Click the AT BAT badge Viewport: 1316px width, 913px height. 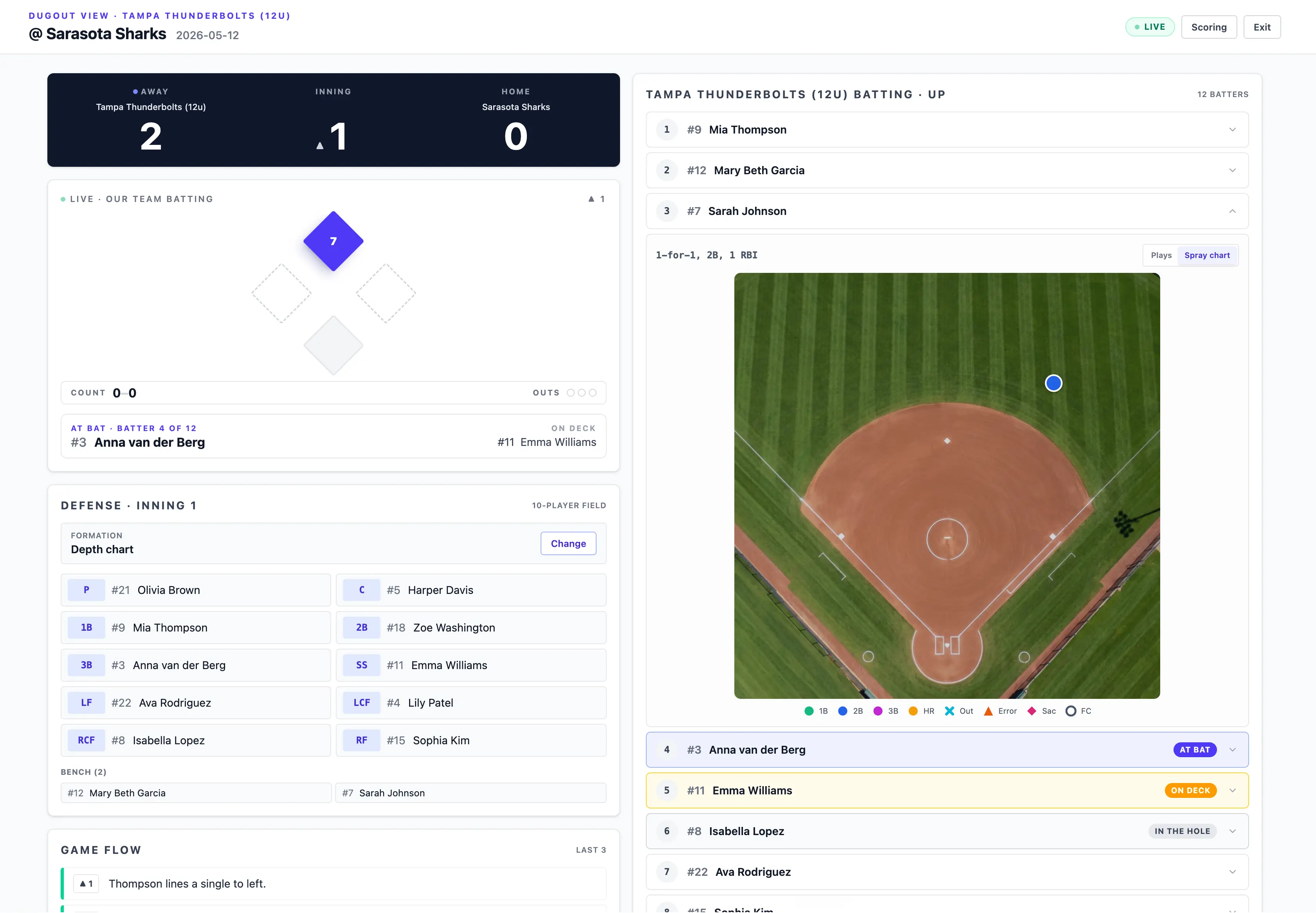pos(1195,750)
